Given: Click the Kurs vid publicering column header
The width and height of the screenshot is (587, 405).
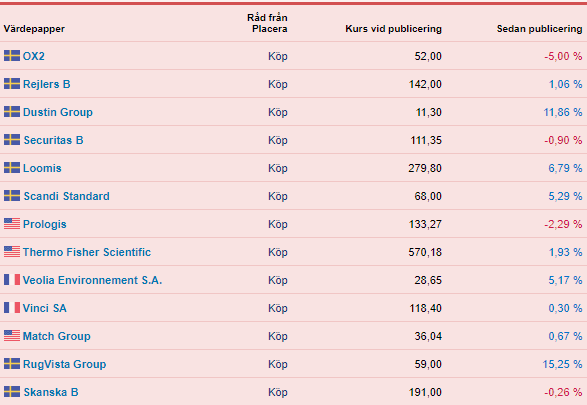Looking at the screenshot, I should tap(393, 29).
